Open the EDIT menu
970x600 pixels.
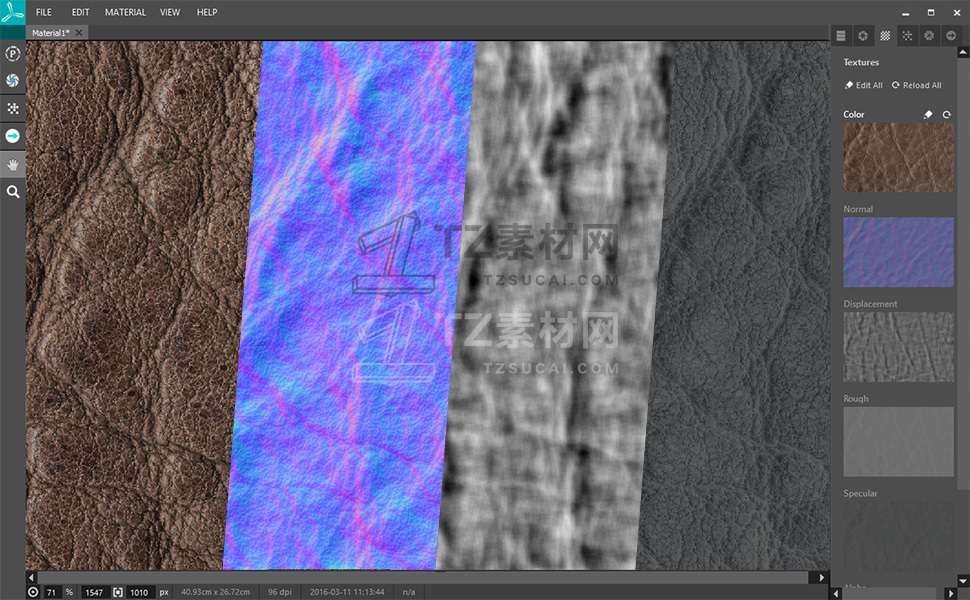click(x=80, y=12)
